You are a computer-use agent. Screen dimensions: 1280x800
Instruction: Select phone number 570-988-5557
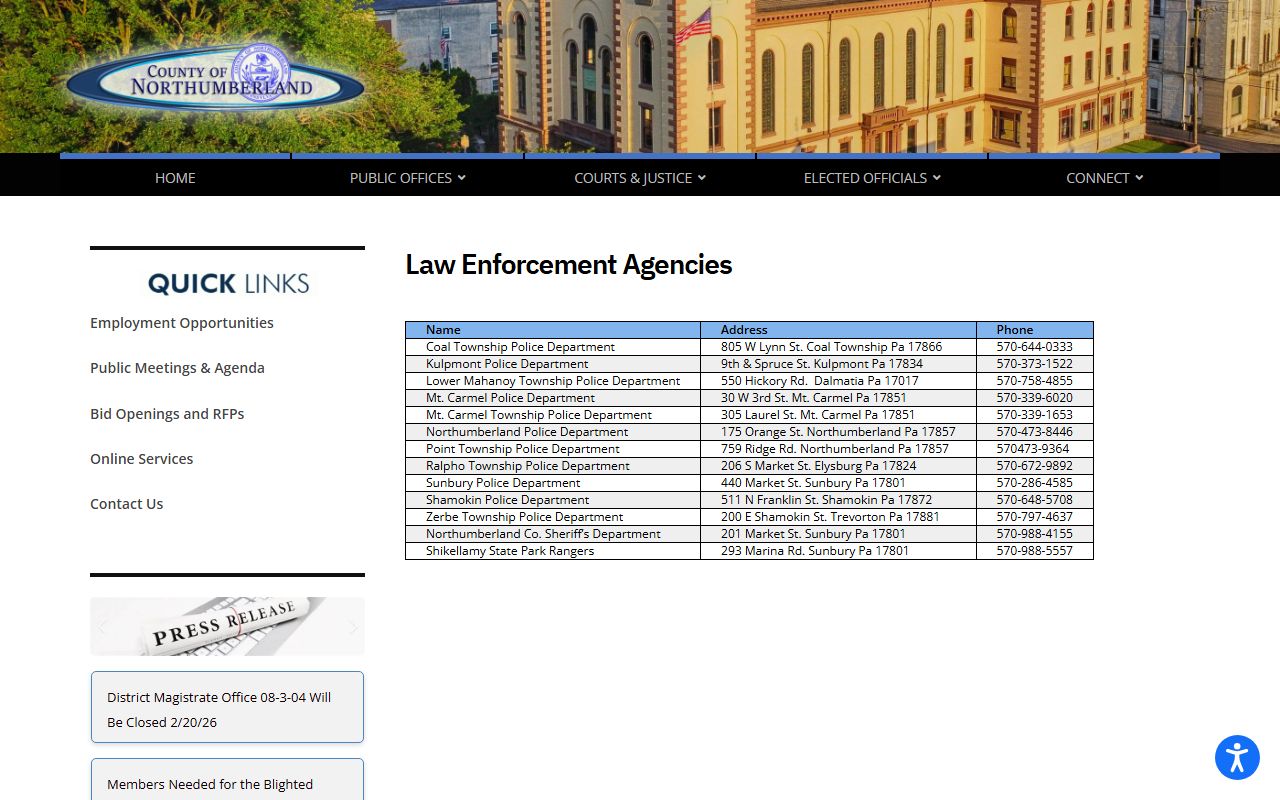click(1035, 551)
